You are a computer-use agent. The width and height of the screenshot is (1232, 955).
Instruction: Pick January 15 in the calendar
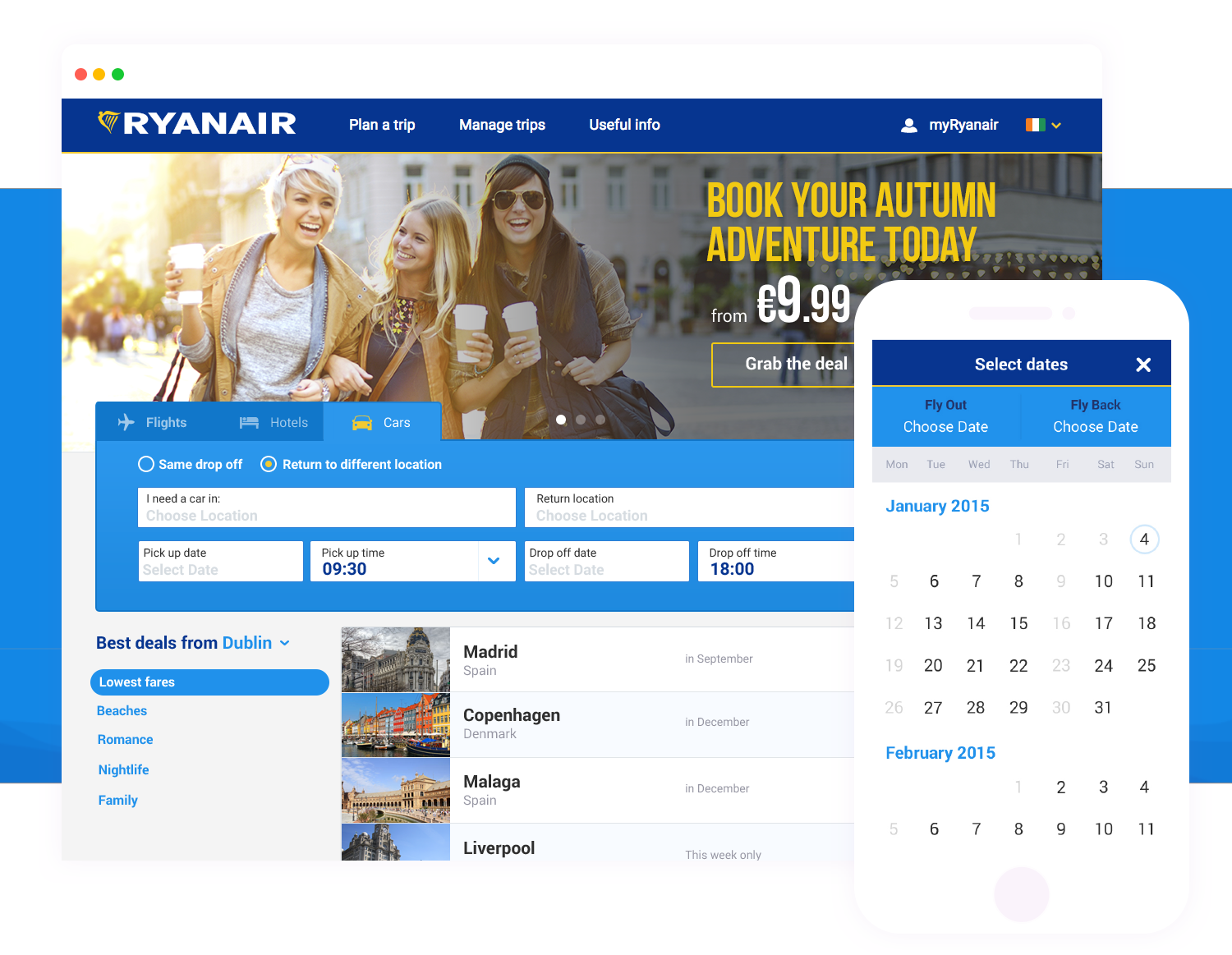[1018, 623]
